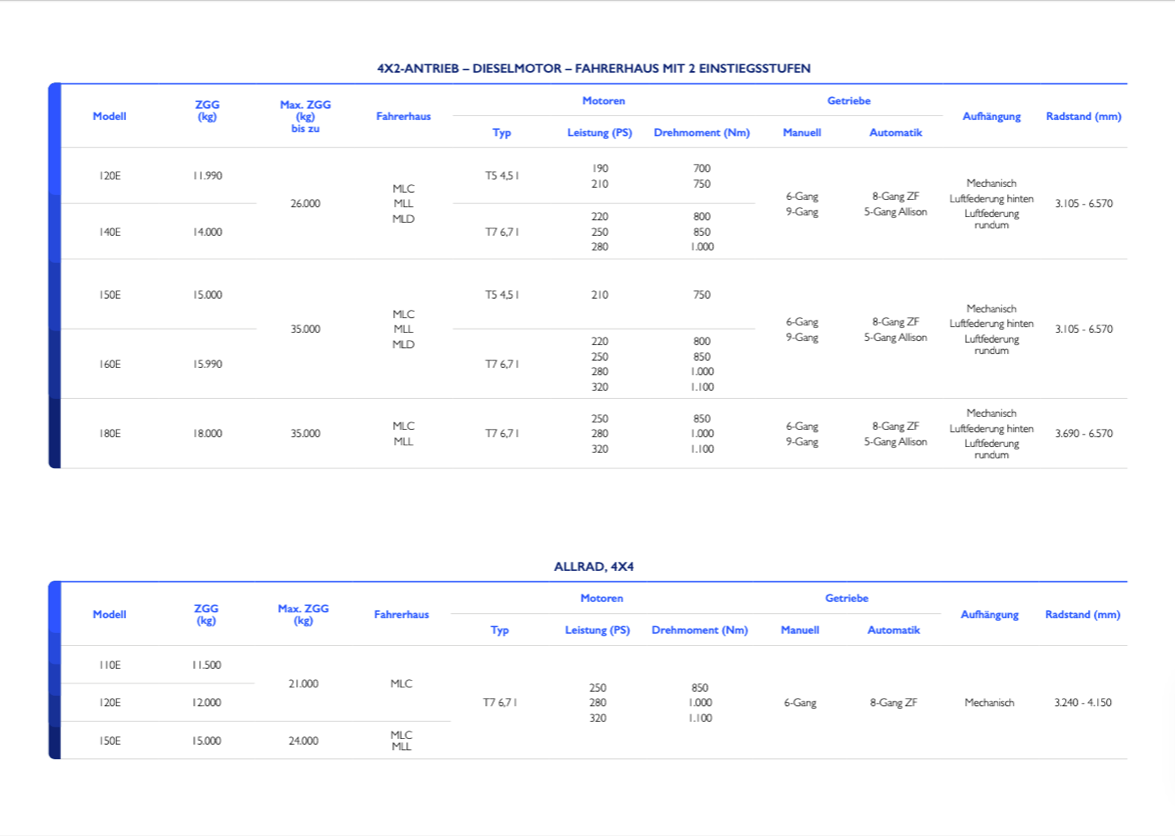Click Motoren header in the top table
Image resolution: width=1175 pixels, height=836 pixels.
[x=603, y=101]
